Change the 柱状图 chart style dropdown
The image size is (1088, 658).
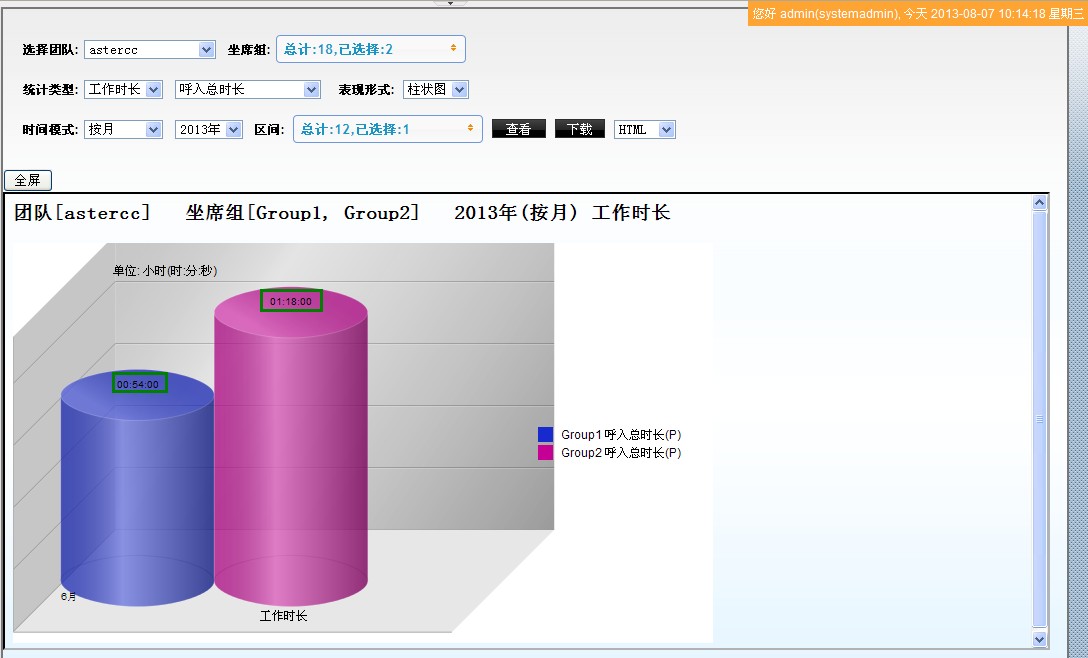pyautogui.click(x=436, y=90)
